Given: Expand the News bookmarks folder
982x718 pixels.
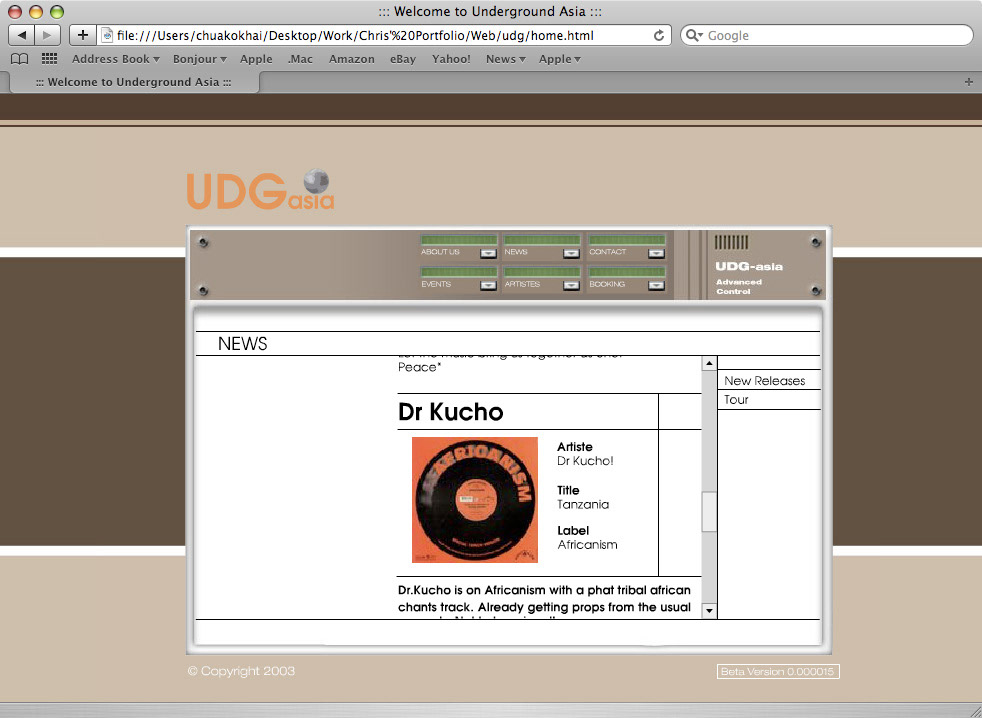Looking at the screenshot, I should tap(505, 59).
